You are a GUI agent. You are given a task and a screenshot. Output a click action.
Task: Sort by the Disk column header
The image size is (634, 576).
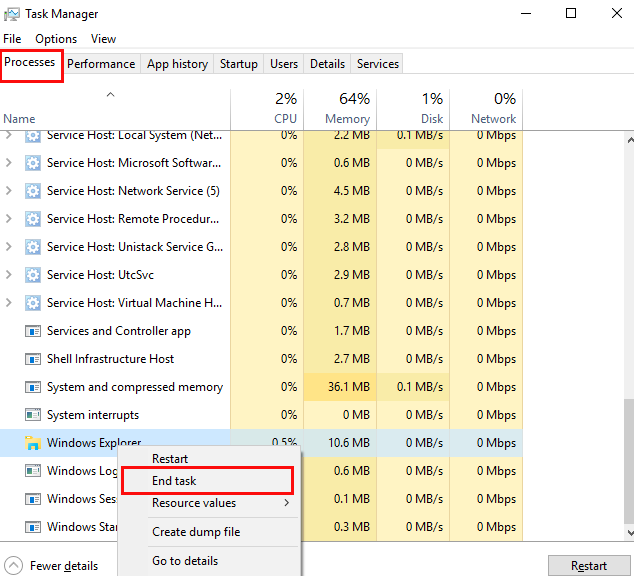pos(413,109)
